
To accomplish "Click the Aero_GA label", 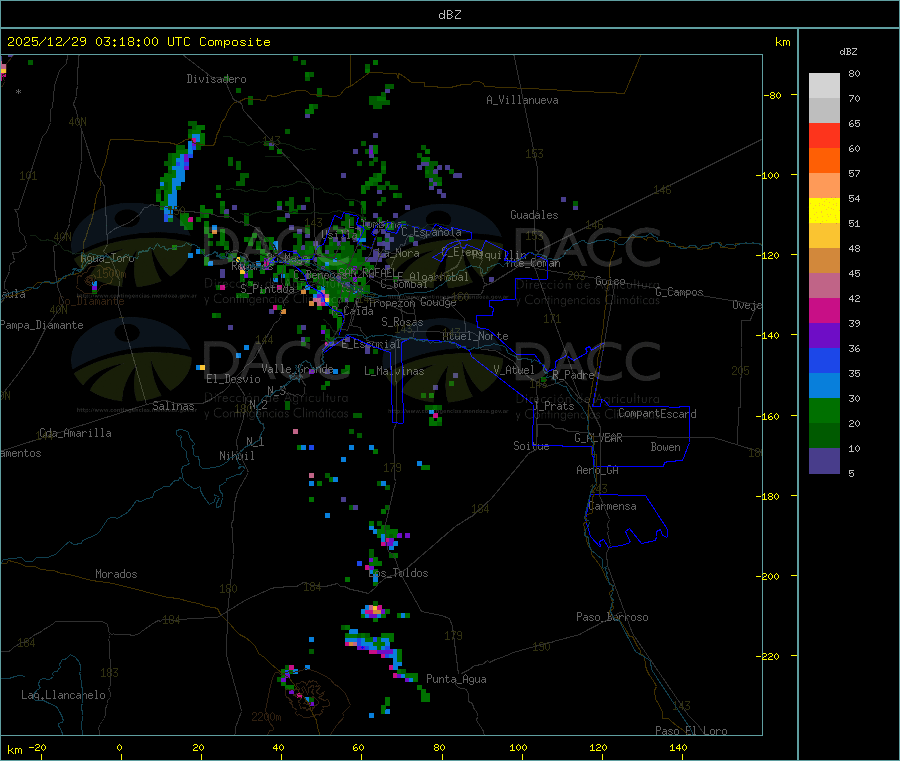I will click(x=598, y=470).
